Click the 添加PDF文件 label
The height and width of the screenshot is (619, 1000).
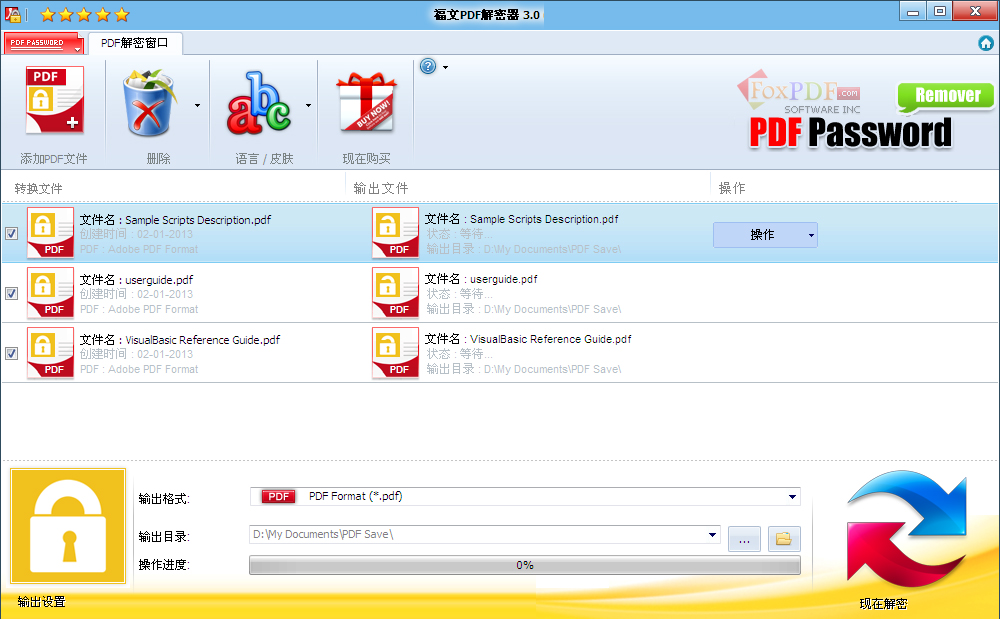[x=54, y=159]
